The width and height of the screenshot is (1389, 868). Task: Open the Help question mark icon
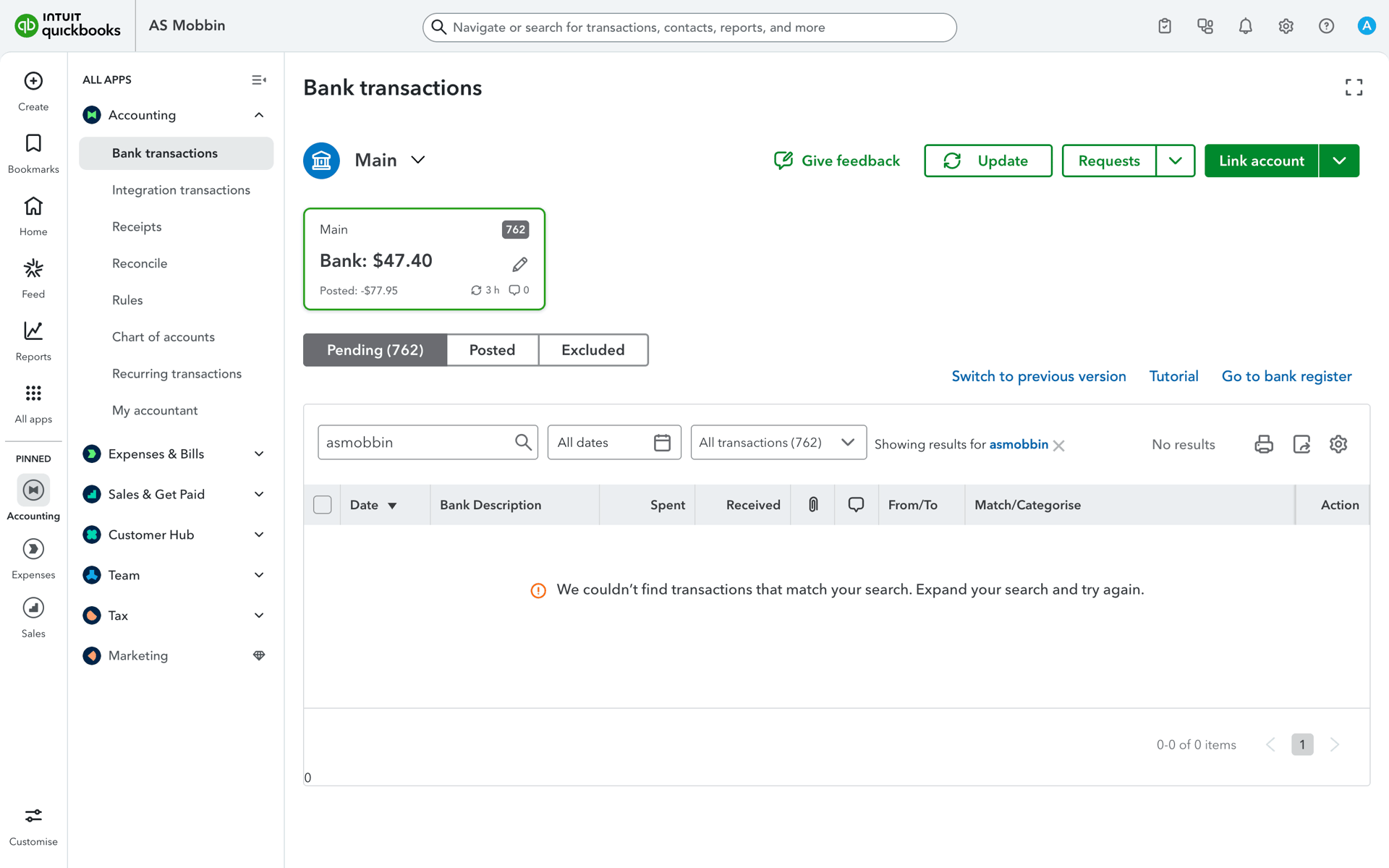(x=1326, y=26)
